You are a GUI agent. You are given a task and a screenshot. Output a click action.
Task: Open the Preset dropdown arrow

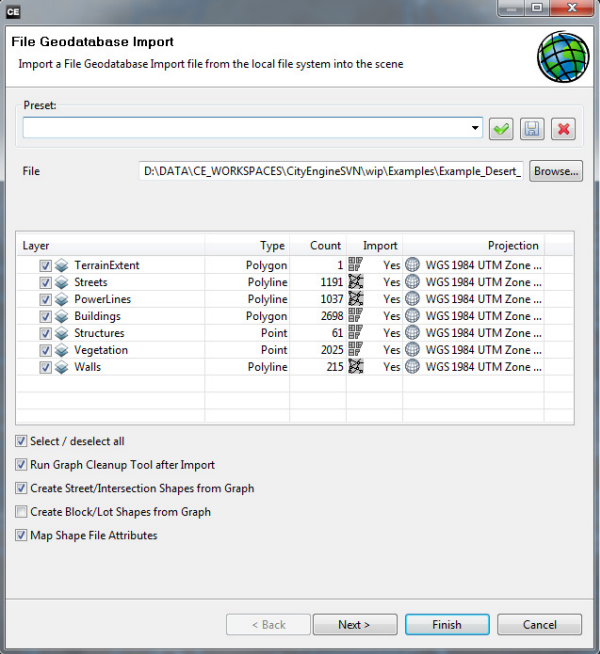[x=476, y=128]
